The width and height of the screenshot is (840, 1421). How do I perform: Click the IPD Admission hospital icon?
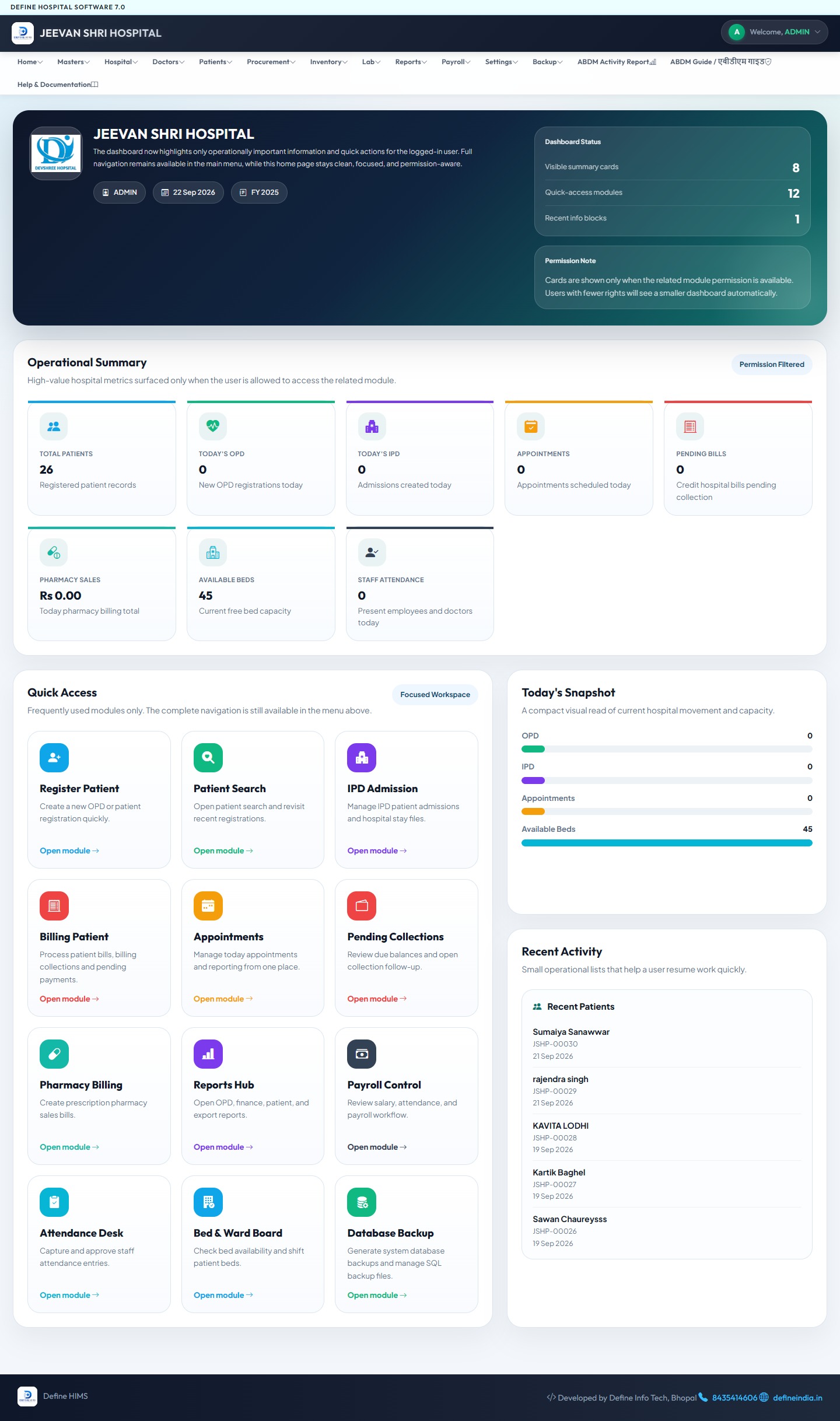click(362, 758)
